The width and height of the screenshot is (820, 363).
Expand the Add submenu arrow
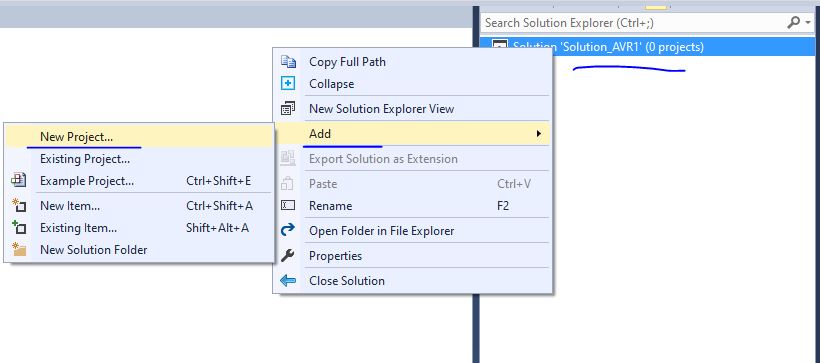(539, 134)
